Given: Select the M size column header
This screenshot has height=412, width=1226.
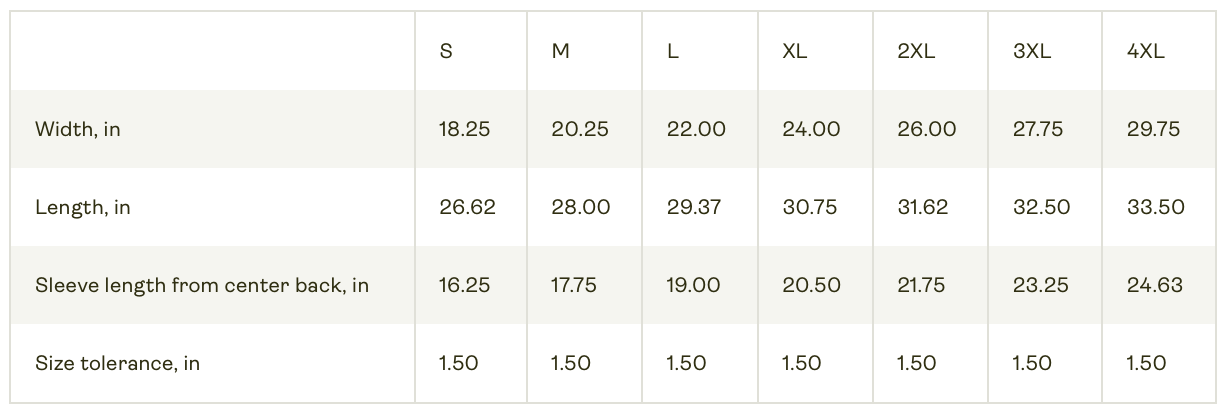Looking at the screenshot, I should (x=561, y=52).
